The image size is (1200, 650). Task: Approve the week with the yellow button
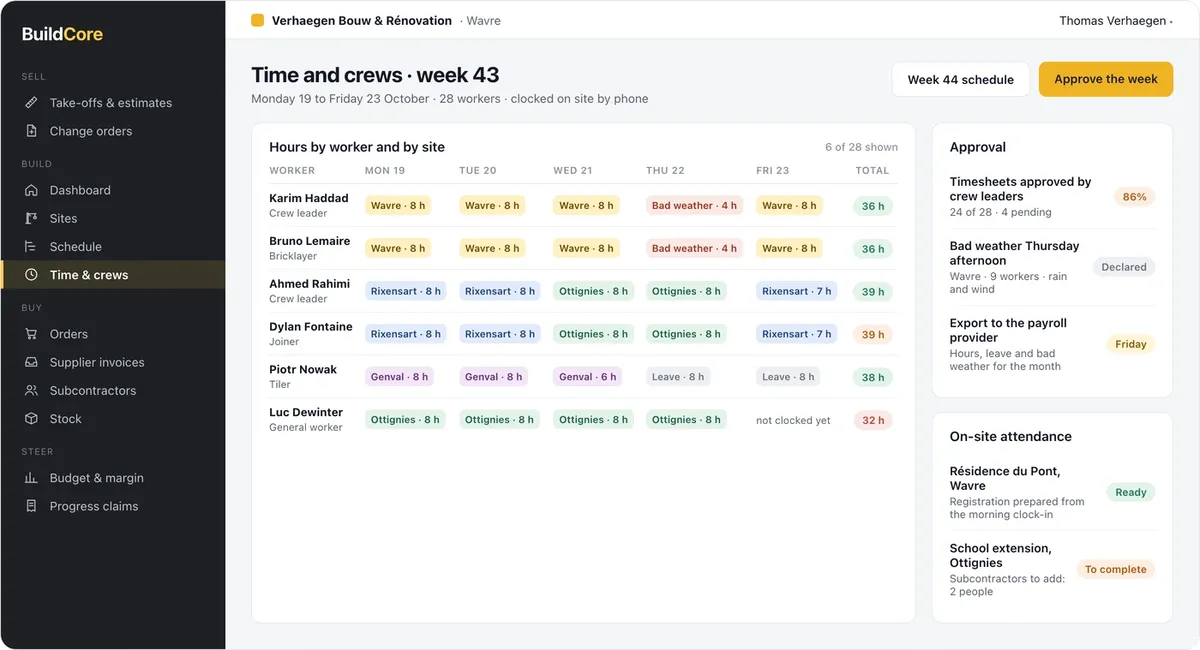1106,80
